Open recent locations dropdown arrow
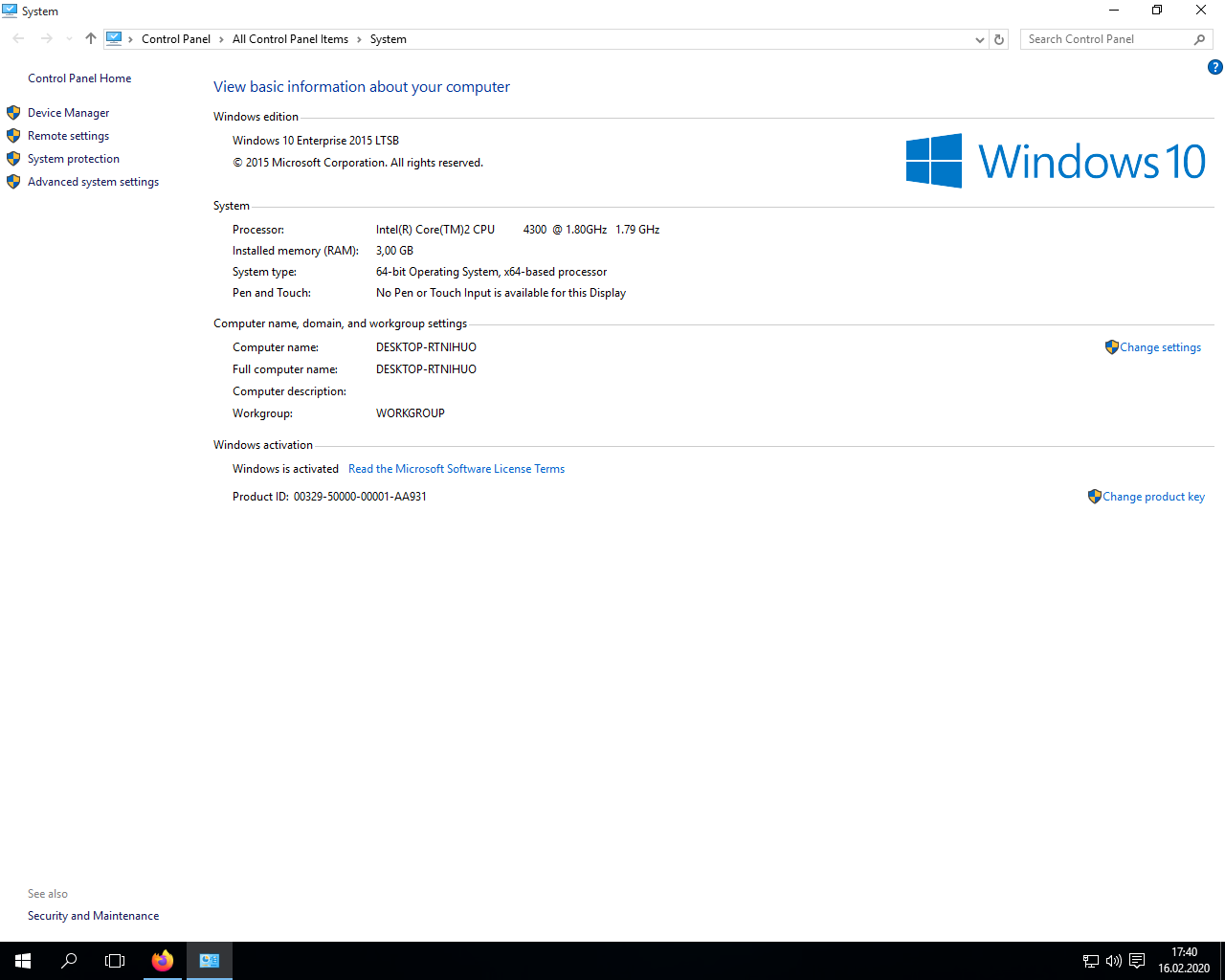This screenshot has width=1225, height=980. [x=69, y=39]
